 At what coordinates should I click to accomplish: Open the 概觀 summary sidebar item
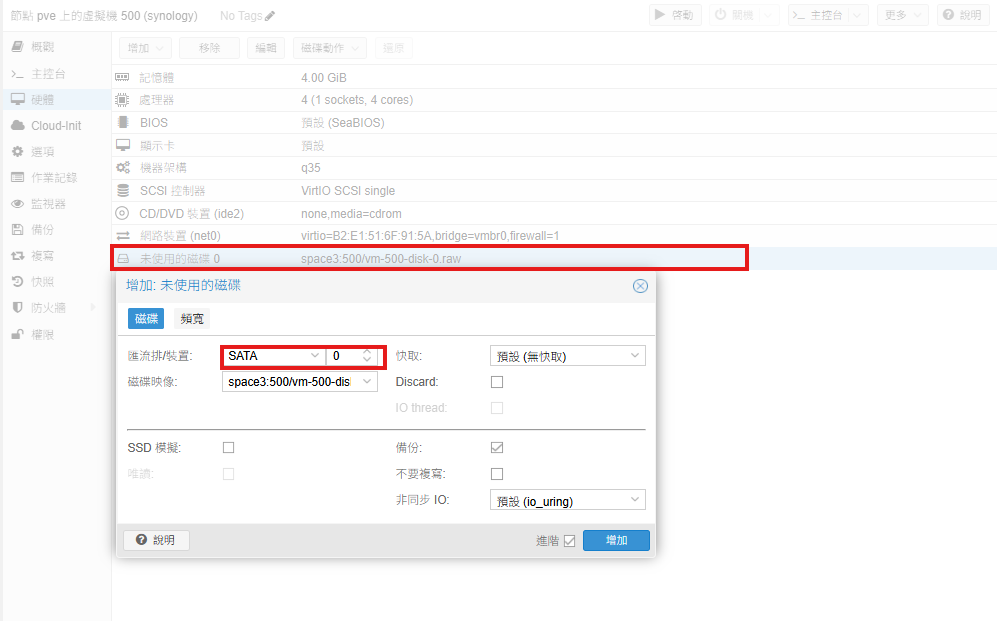point(42,47)
